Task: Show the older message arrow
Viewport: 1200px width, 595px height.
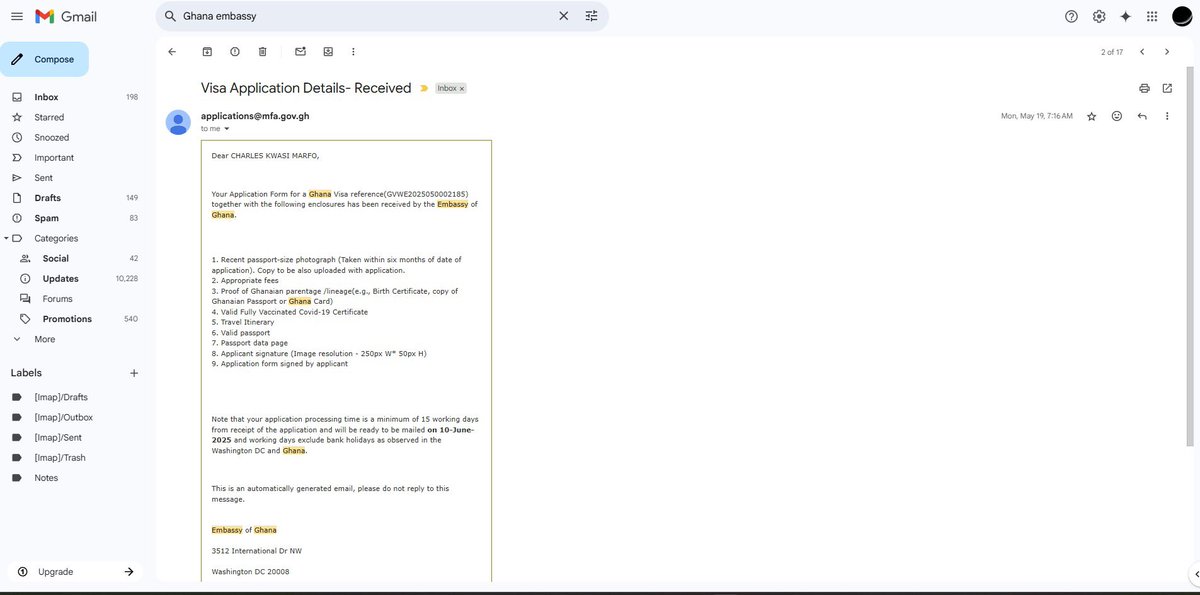Action: 1167,52
